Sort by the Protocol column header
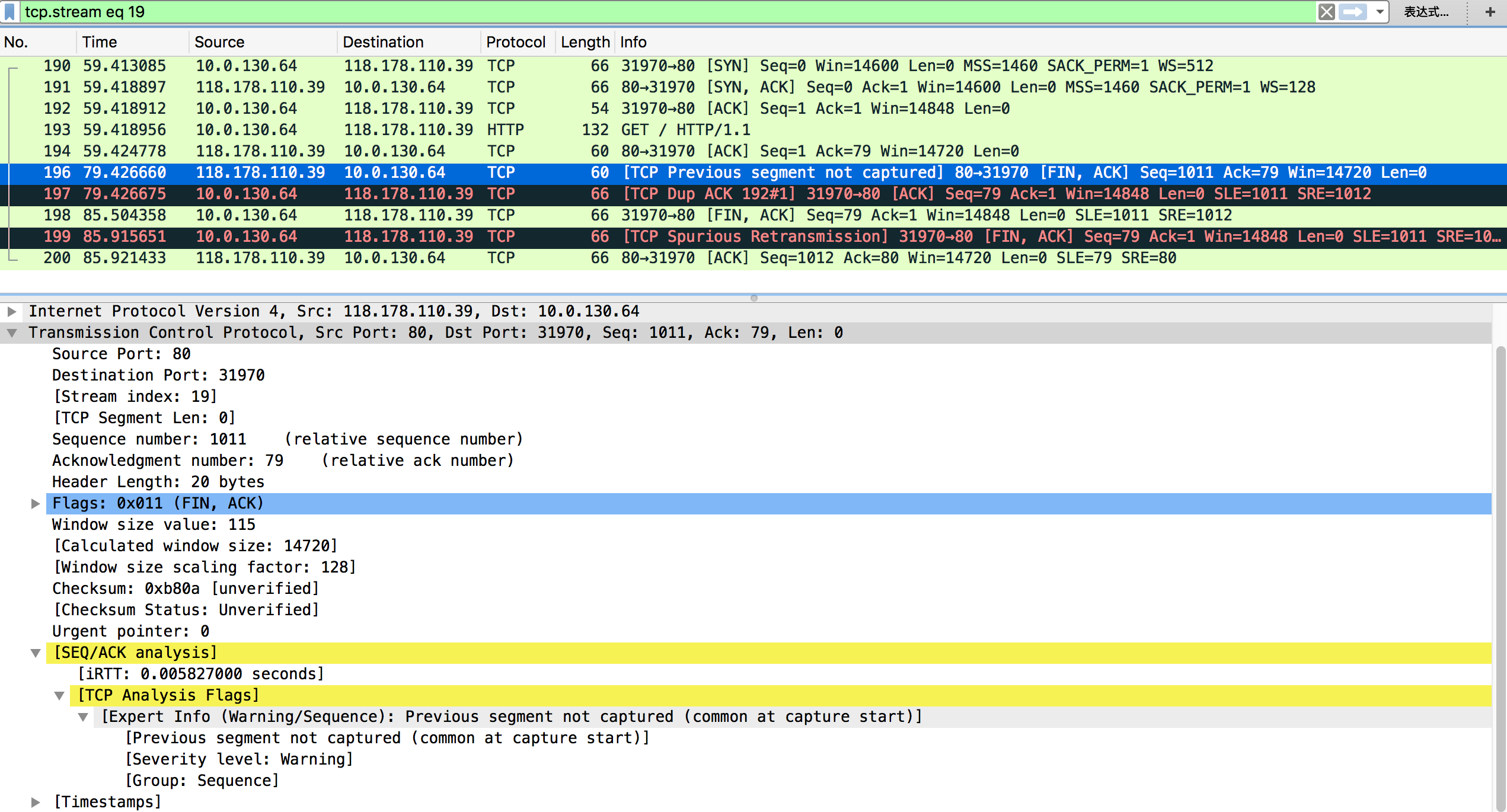This screenshot has width=1507, height=812. pos(515,42)
